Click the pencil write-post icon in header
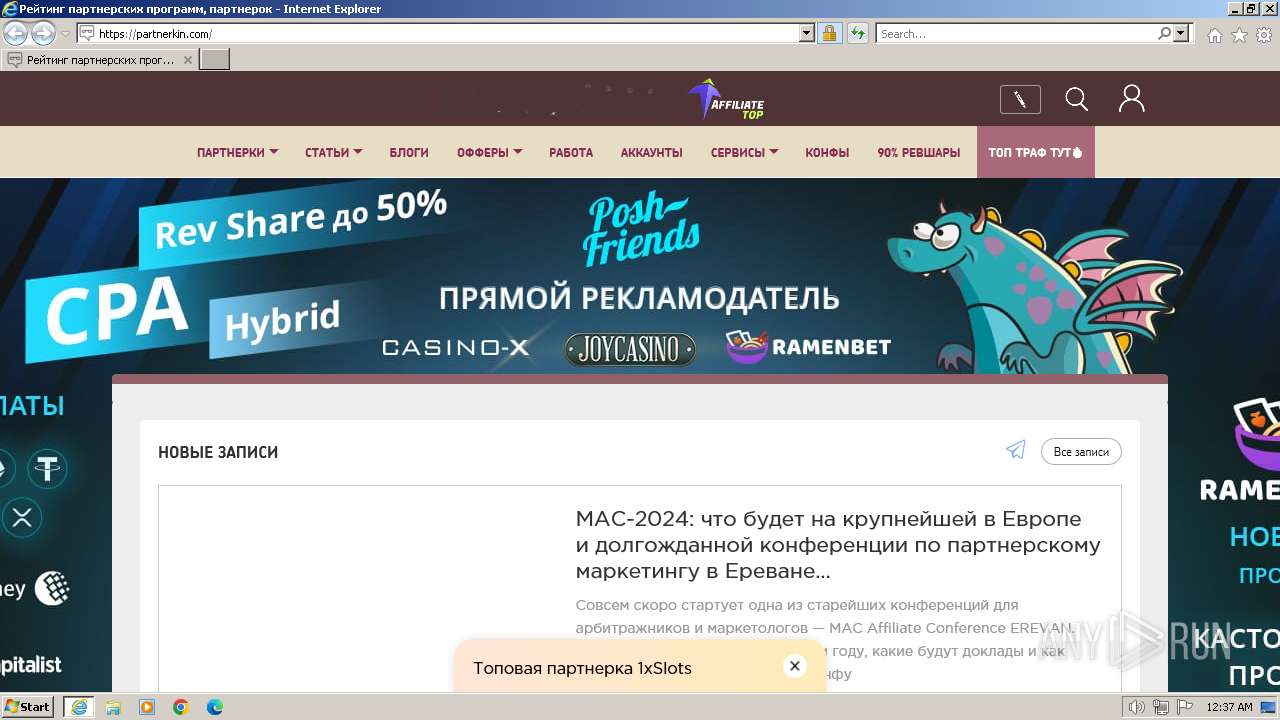Screen dimensions: 1280x720 (1020, 99)
